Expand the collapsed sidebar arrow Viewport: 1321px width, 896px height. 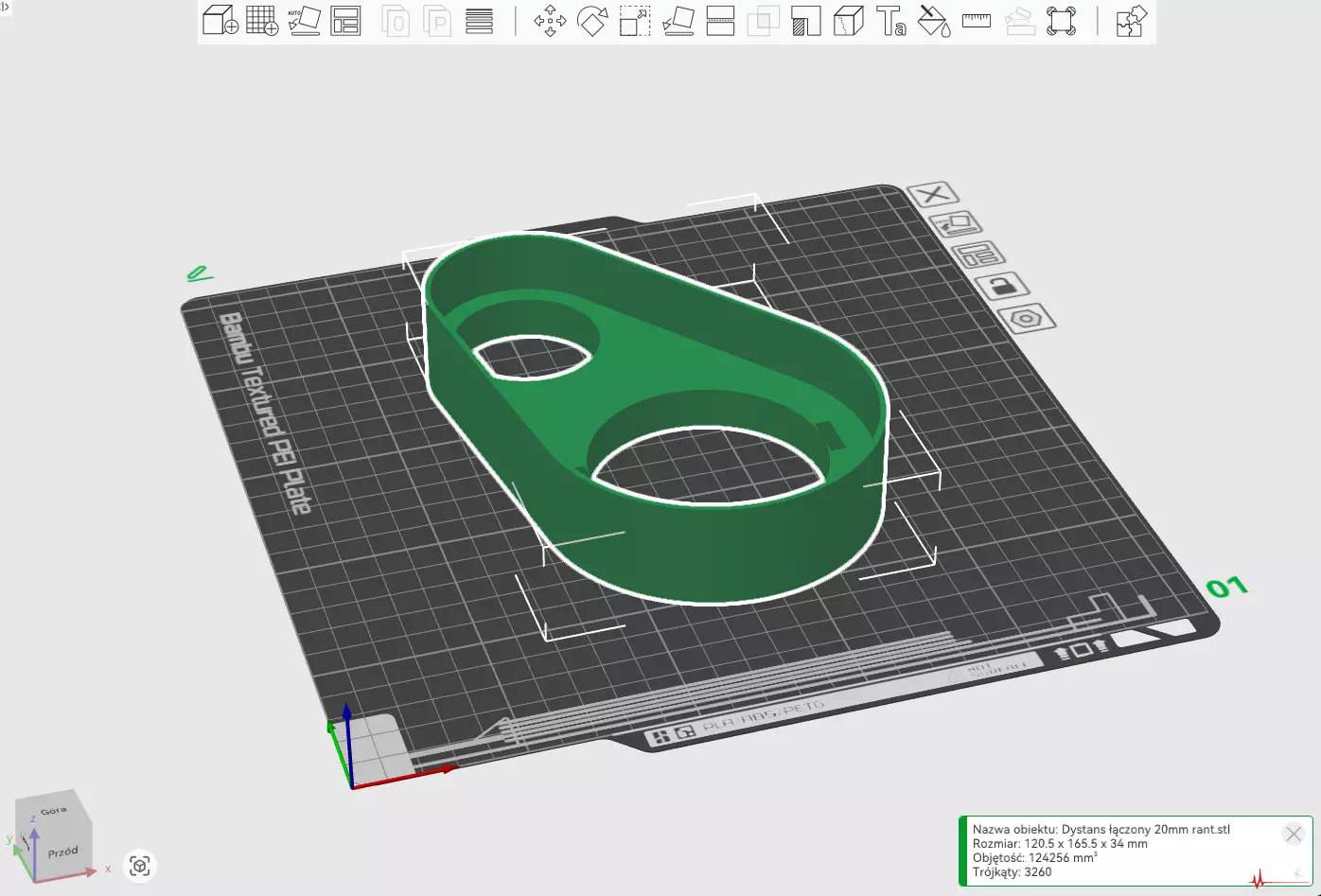[x=5, y=6]
